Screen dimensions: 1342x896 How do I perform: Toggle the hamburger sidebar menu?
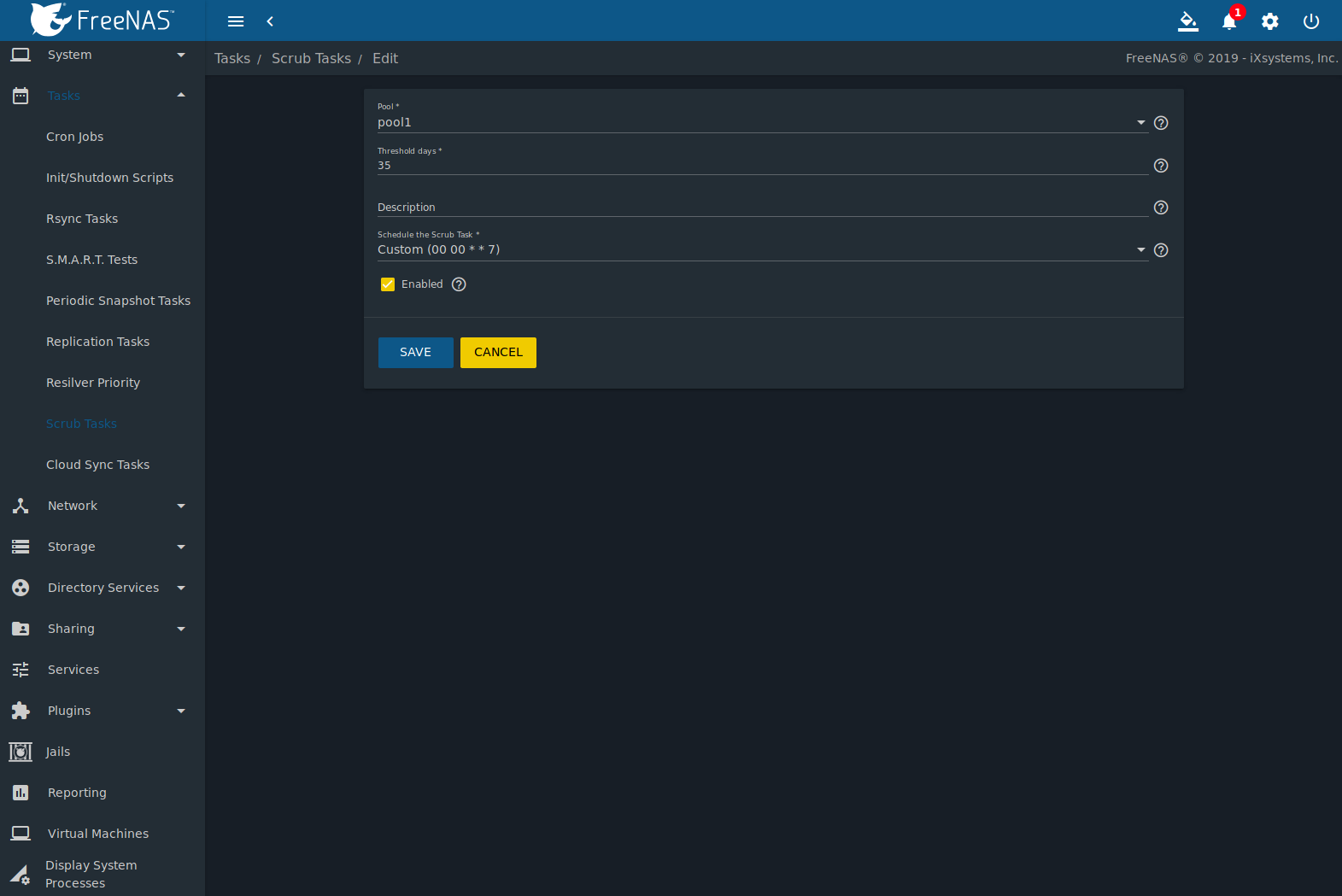tap(236, 21)
